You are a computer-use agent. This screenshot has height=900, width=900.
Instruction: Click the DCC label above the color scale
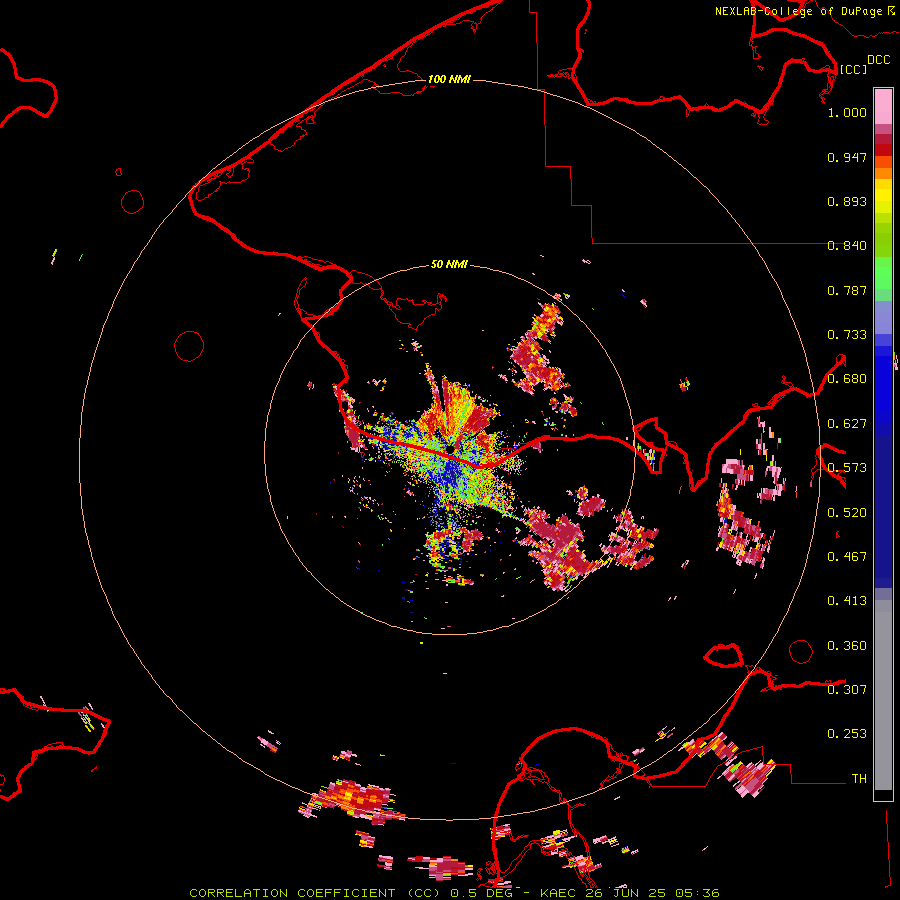tap(878, 59)
